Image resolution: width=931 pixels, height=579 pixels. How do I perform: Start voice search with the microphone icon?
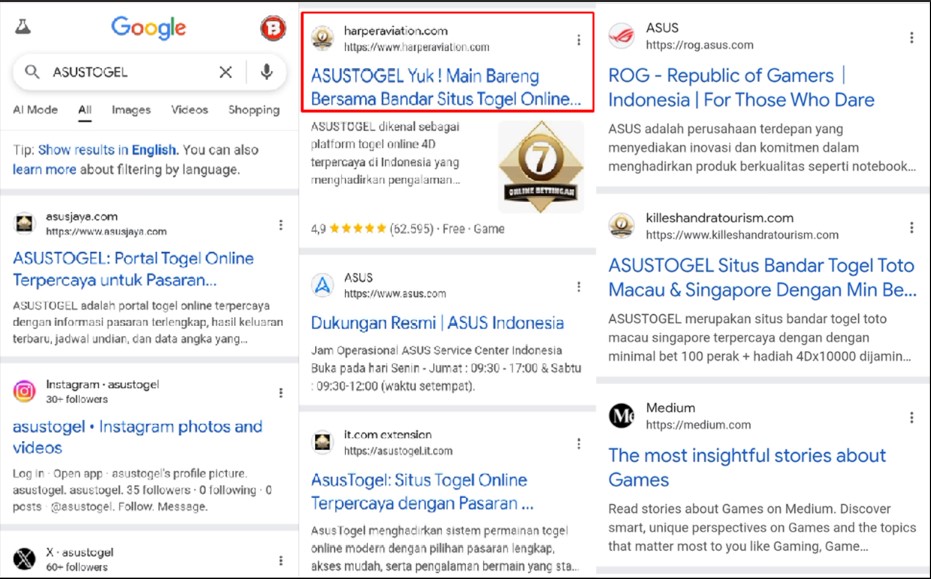(x=266, y=72)
